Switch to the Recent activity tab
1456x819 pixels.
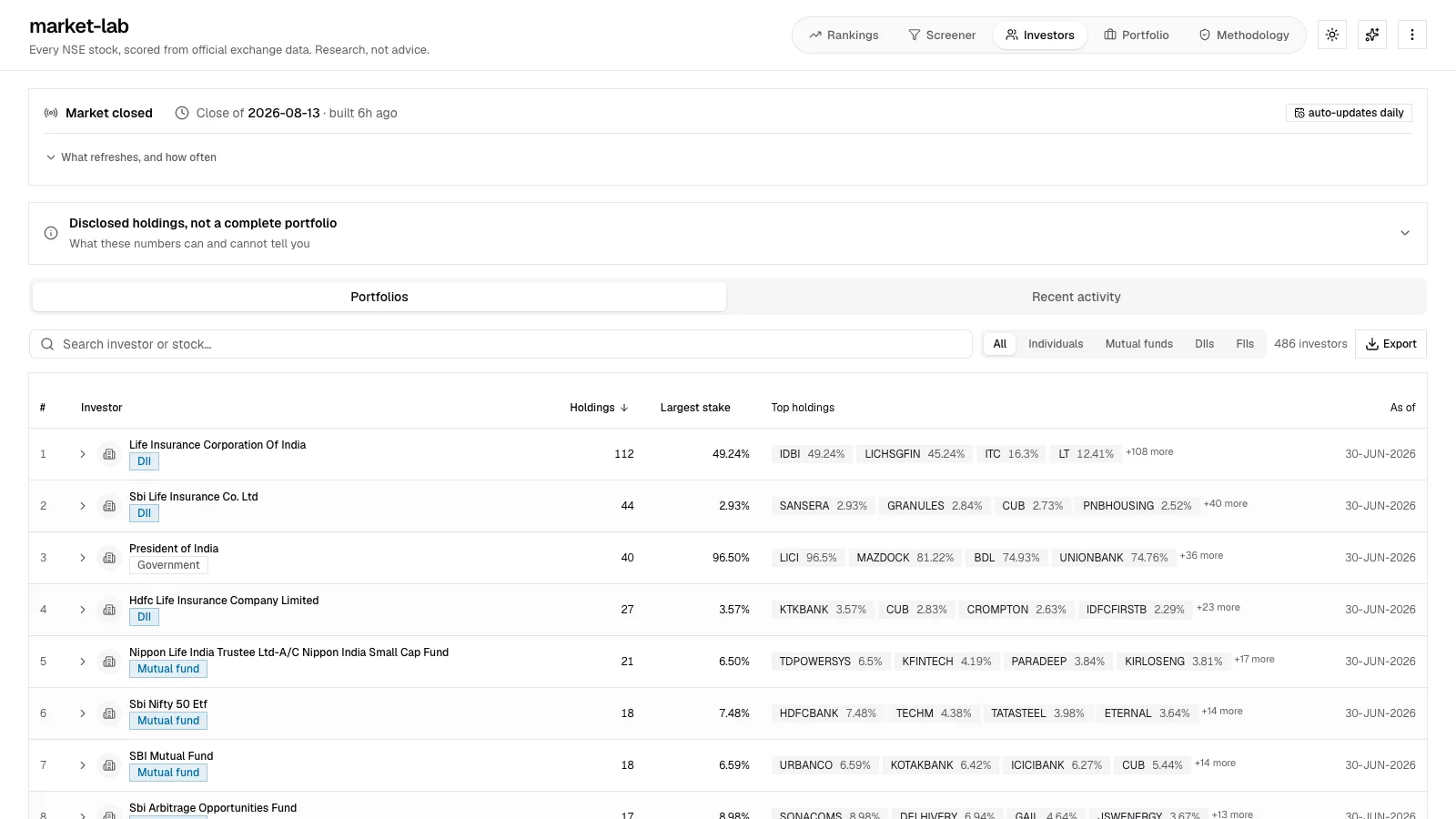click(1077, 297)
